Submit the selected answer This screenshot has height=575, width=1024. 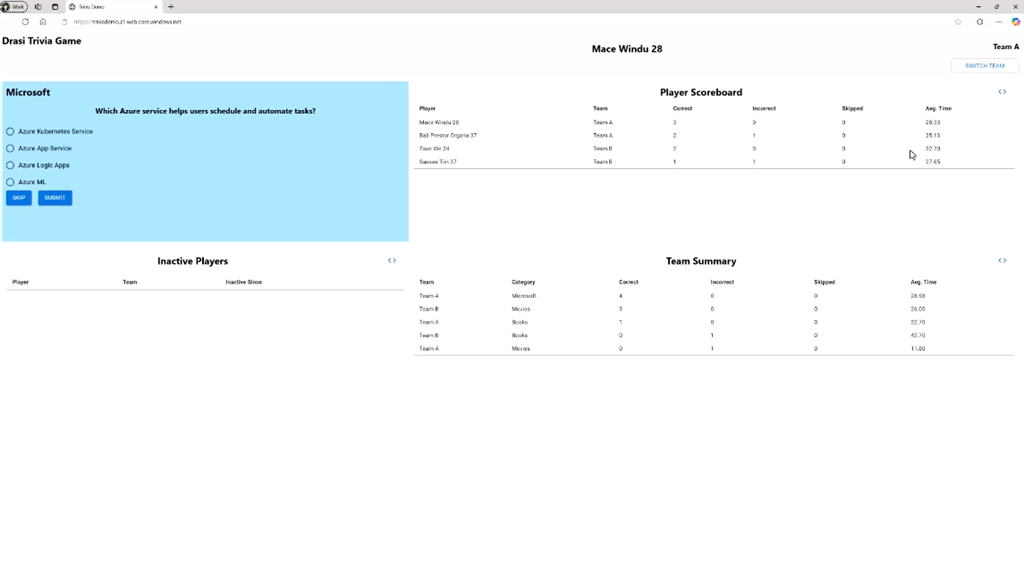point(55,198)
